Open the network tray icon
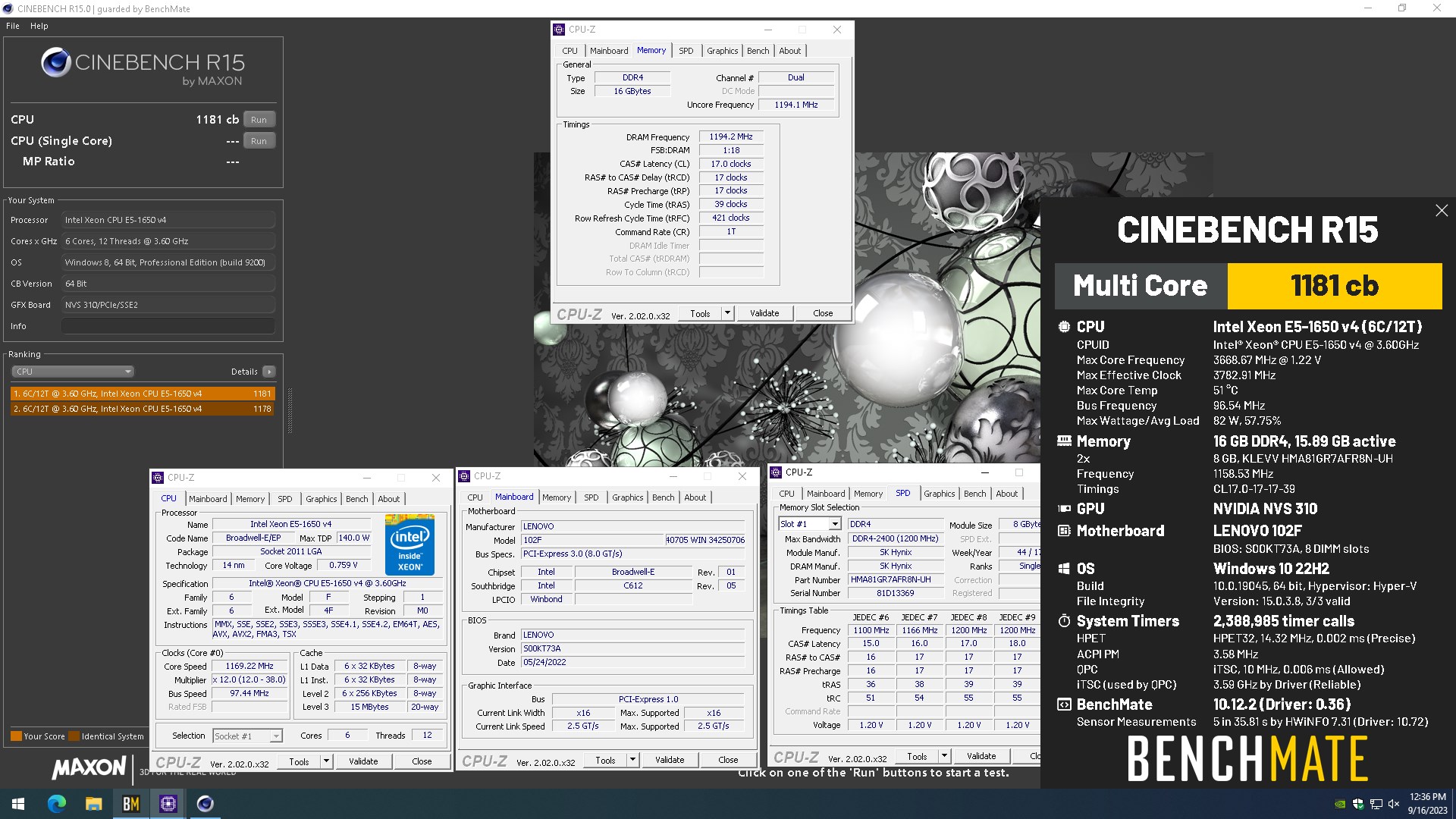Screen dimensions: 1456x819 pyautogui.click(x=1376, y=804)
